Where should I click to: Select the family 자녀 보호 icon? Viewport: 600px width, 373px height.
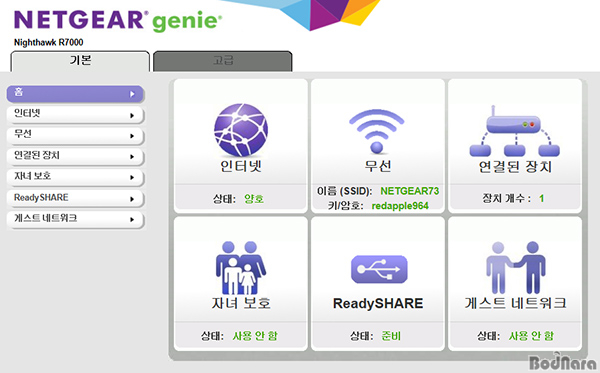pos(241,268)
